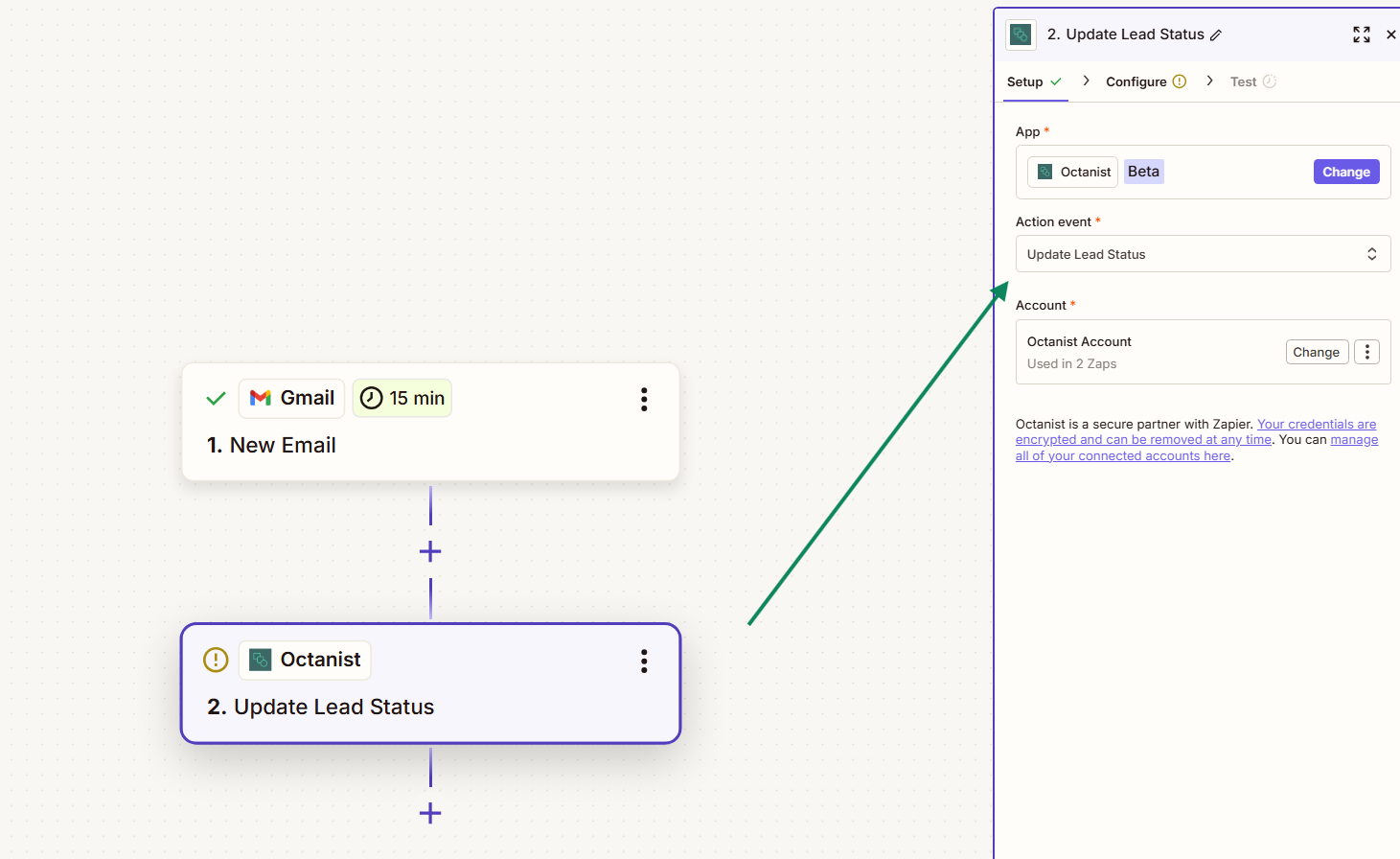The width and height of the screenshot is (1400, 859).
Task: Expand the panel with the fullscreen icon
Action: [x=1361, y=35]
